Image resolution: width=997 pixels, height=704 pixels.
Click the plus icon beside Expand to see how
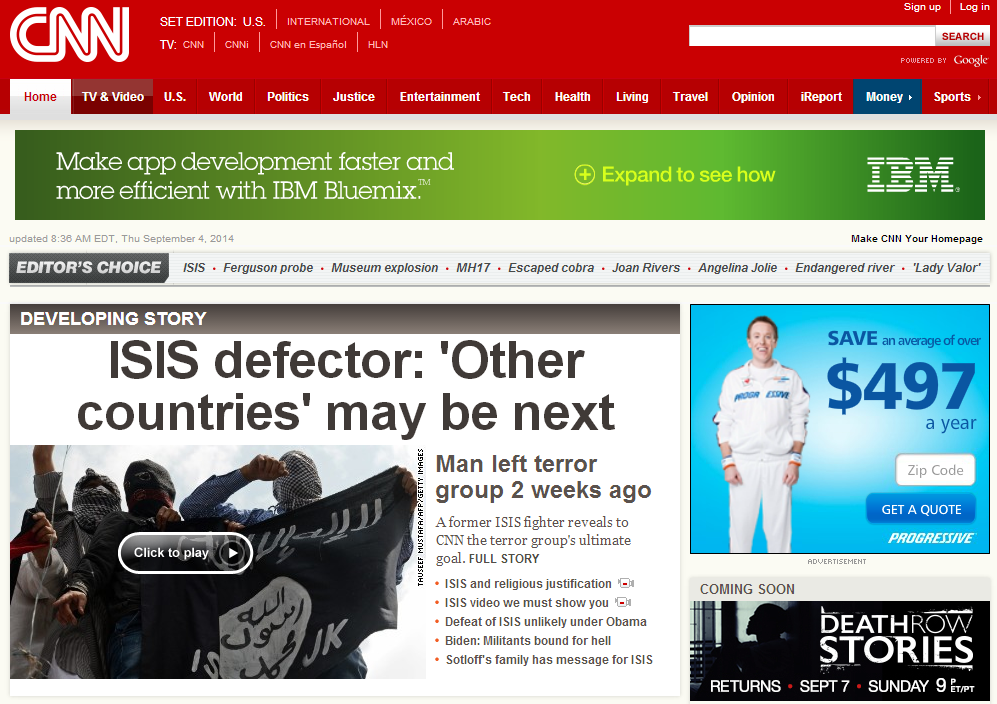[584, 174]
